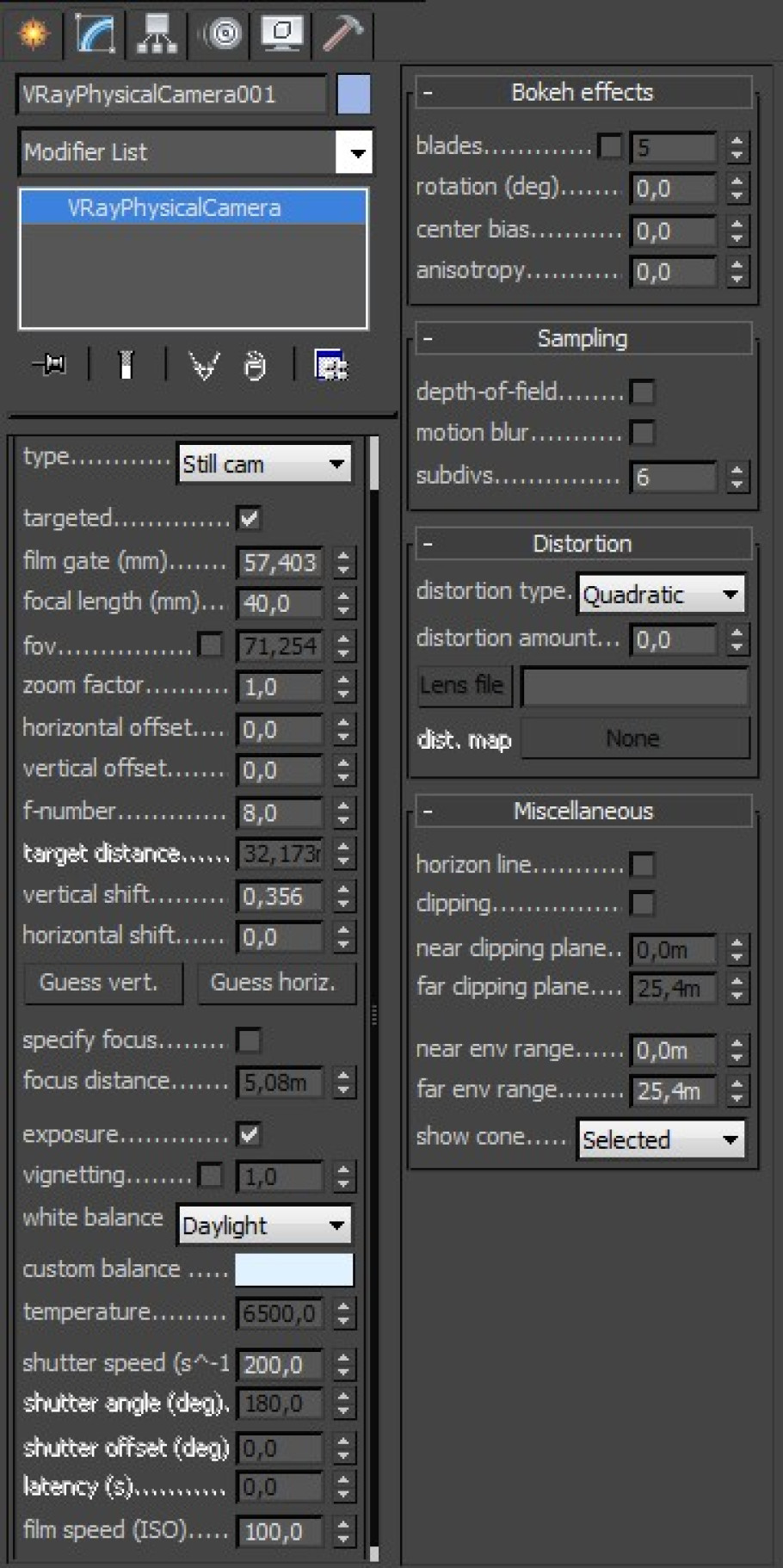
Task: Collapse the Distortion rollout
Action: 583,544
